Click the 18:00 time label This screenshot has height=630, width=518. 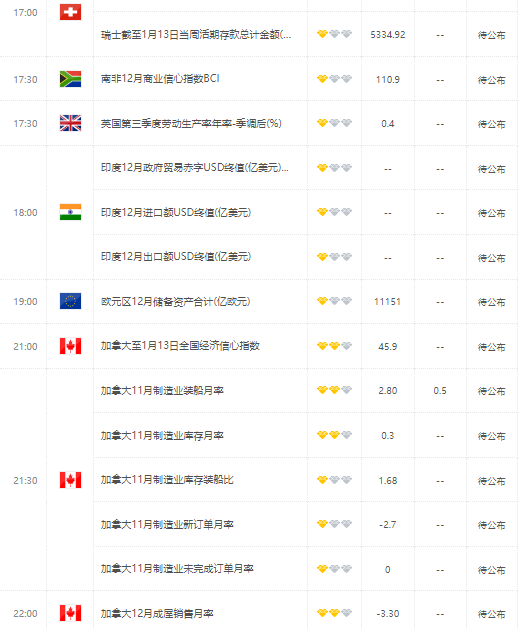point(25,213)
